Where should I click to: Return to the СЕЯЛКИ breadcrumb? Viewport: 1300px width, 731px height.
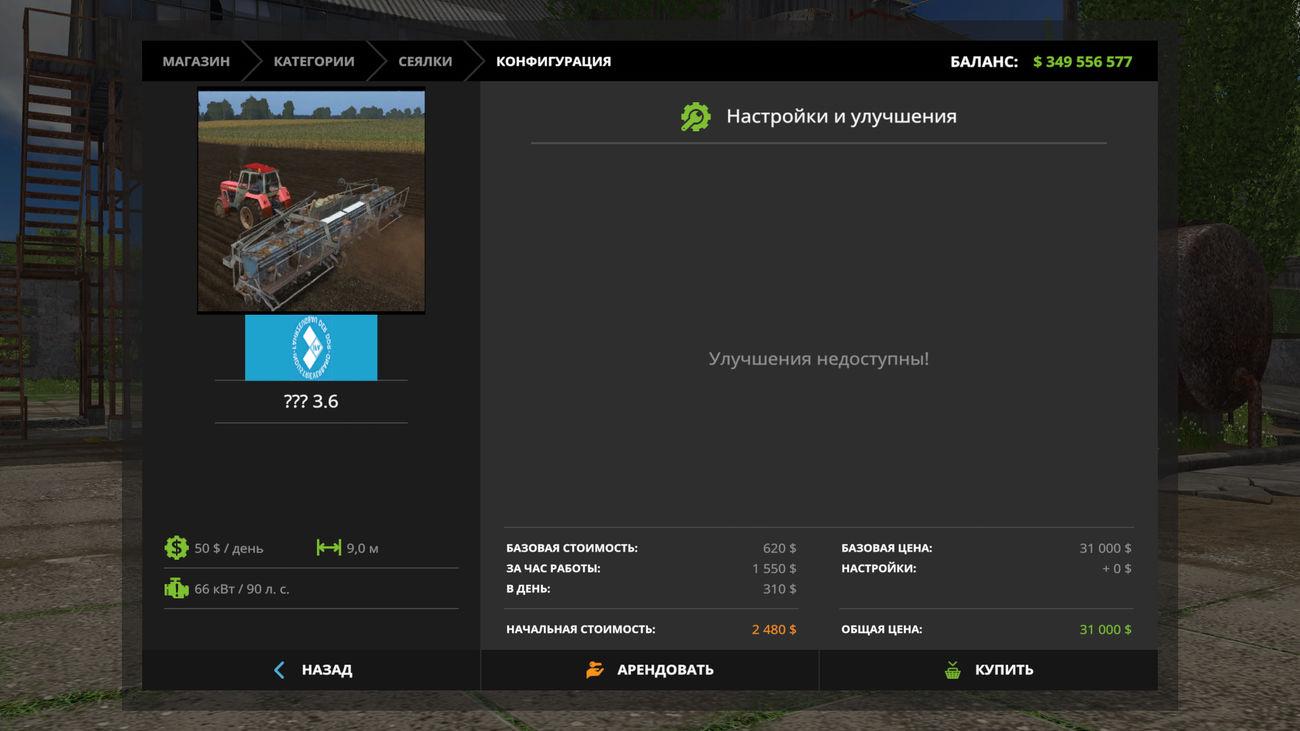(x=425, y=62)
